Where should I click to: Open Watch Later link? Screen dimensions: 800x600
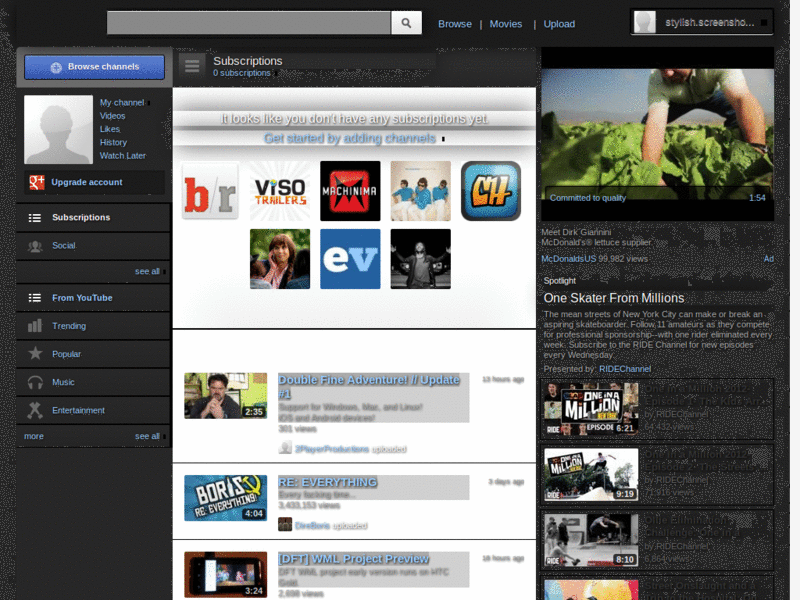122,156
